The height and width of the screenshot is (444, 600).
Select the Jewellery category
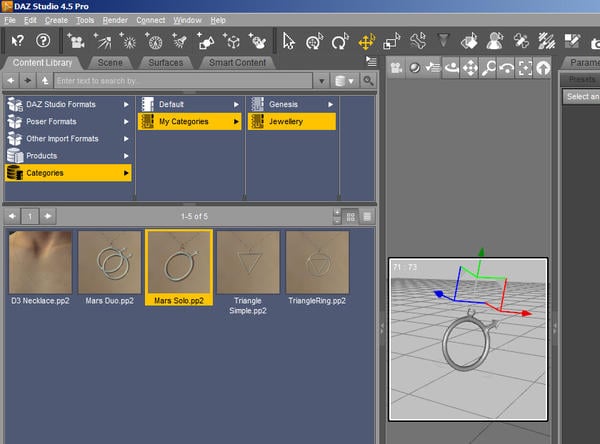tap(292, 122)
